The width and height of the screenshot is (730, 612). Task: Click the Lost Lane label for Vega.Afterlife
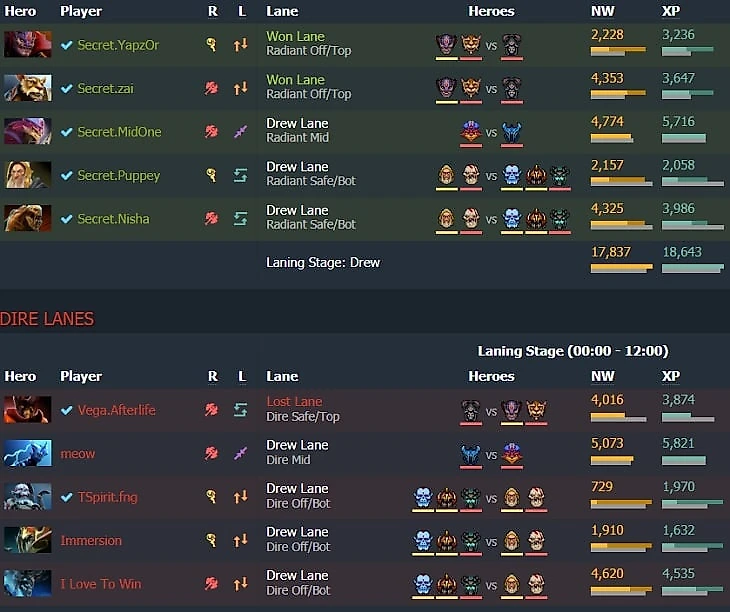pyautogui.click(x=294, y=402)
